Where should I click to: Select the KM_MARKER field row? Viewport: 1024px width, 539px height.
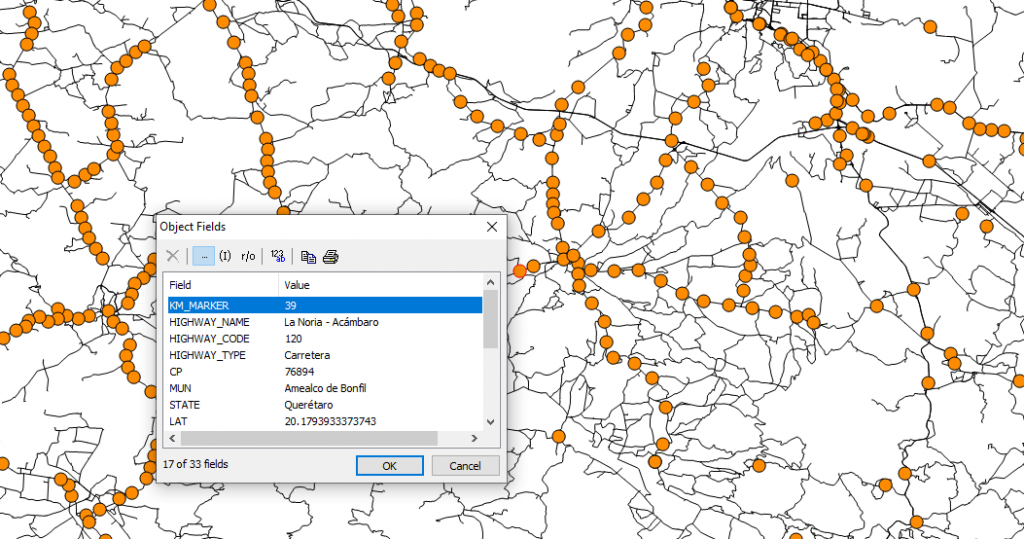pyautogui.click(x=325, y=305)
